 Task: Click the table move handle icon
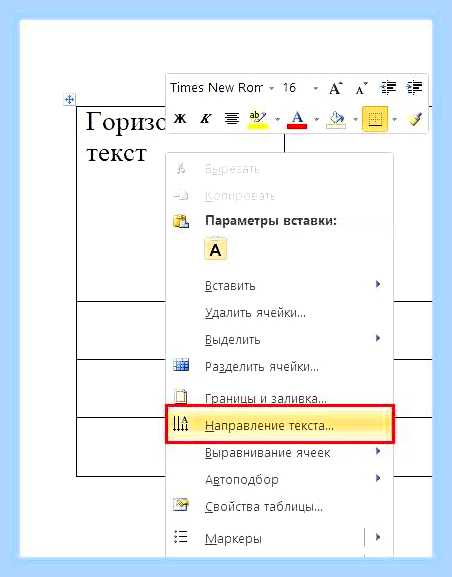click(x=69, y=99)
